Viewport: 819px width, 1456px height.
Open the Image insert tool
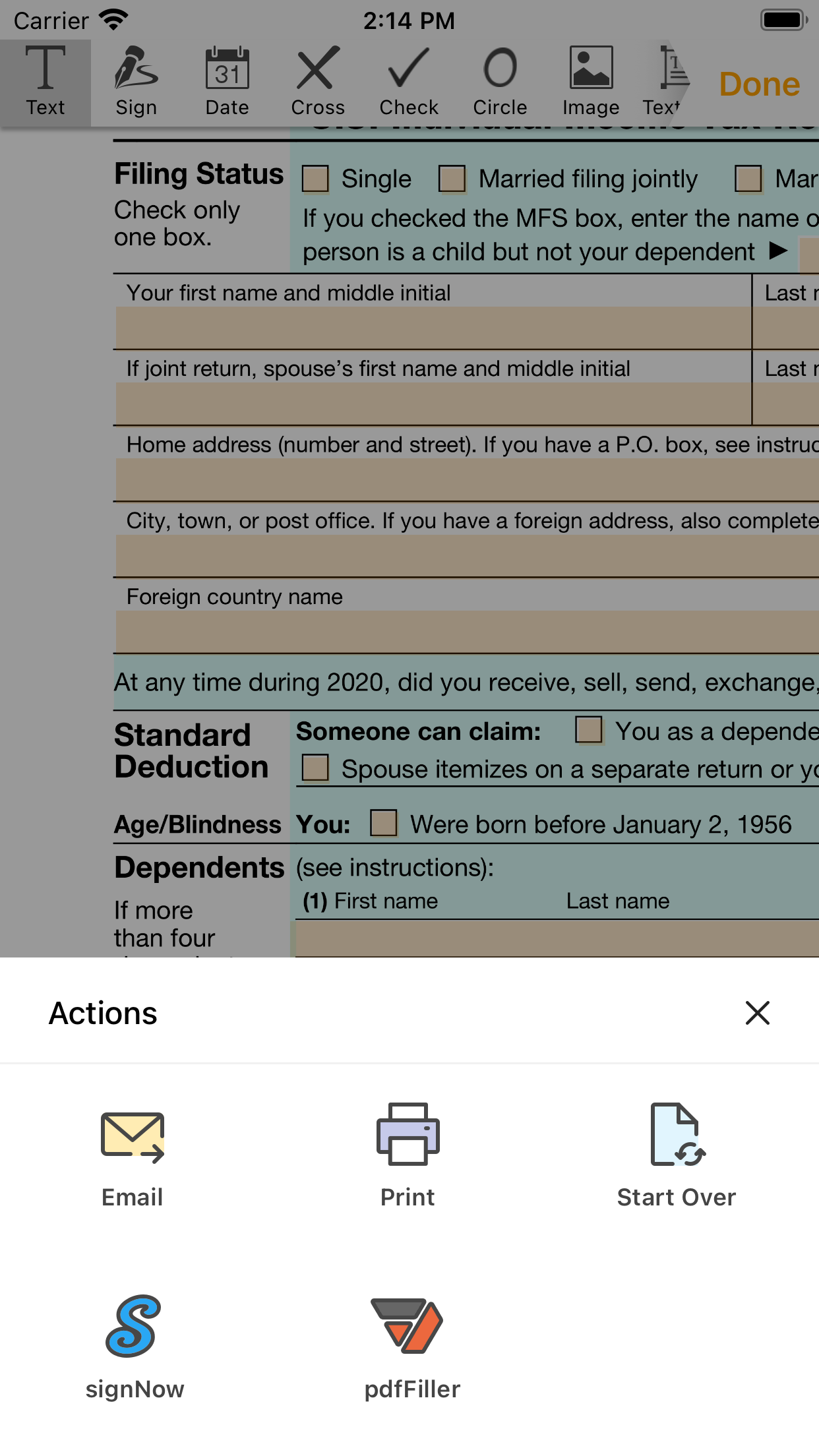(591, 82)
